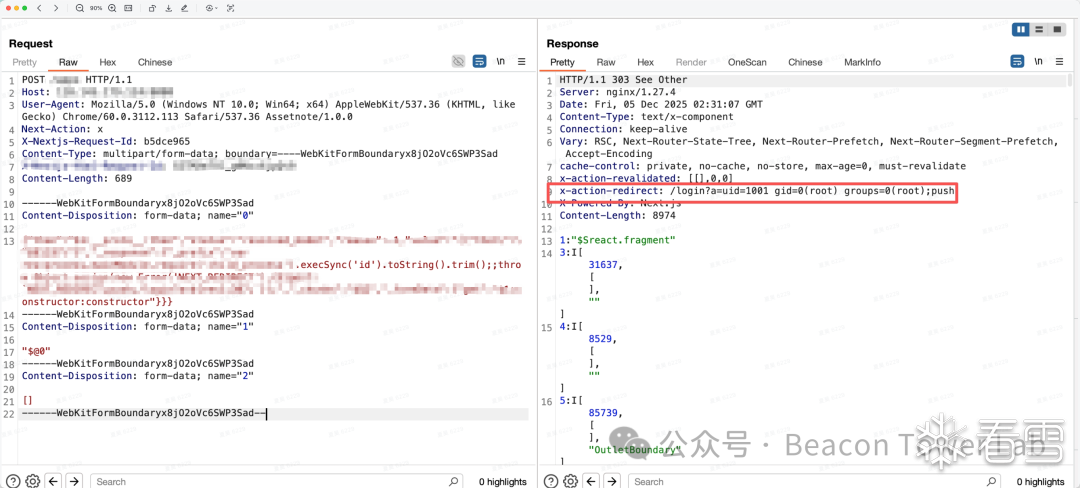Click the markup pencil icon

(184, 8)
